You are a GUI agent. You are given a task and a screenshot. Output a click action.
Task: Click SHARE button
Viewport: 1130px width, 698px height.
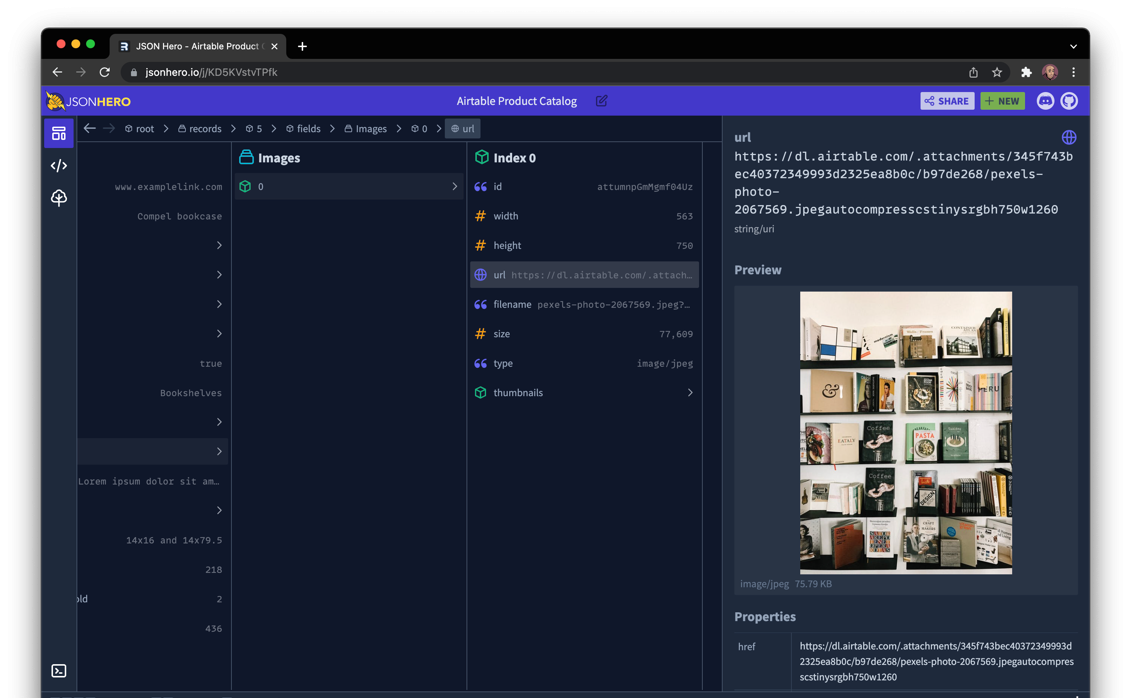(x=947, y=101)
